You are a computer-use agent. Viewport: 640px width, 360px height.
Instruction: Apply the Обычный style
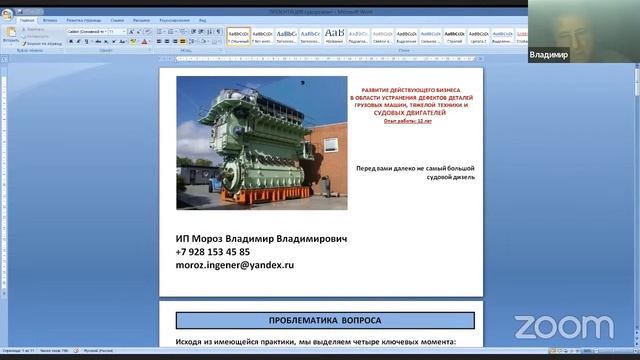(238, 36)
